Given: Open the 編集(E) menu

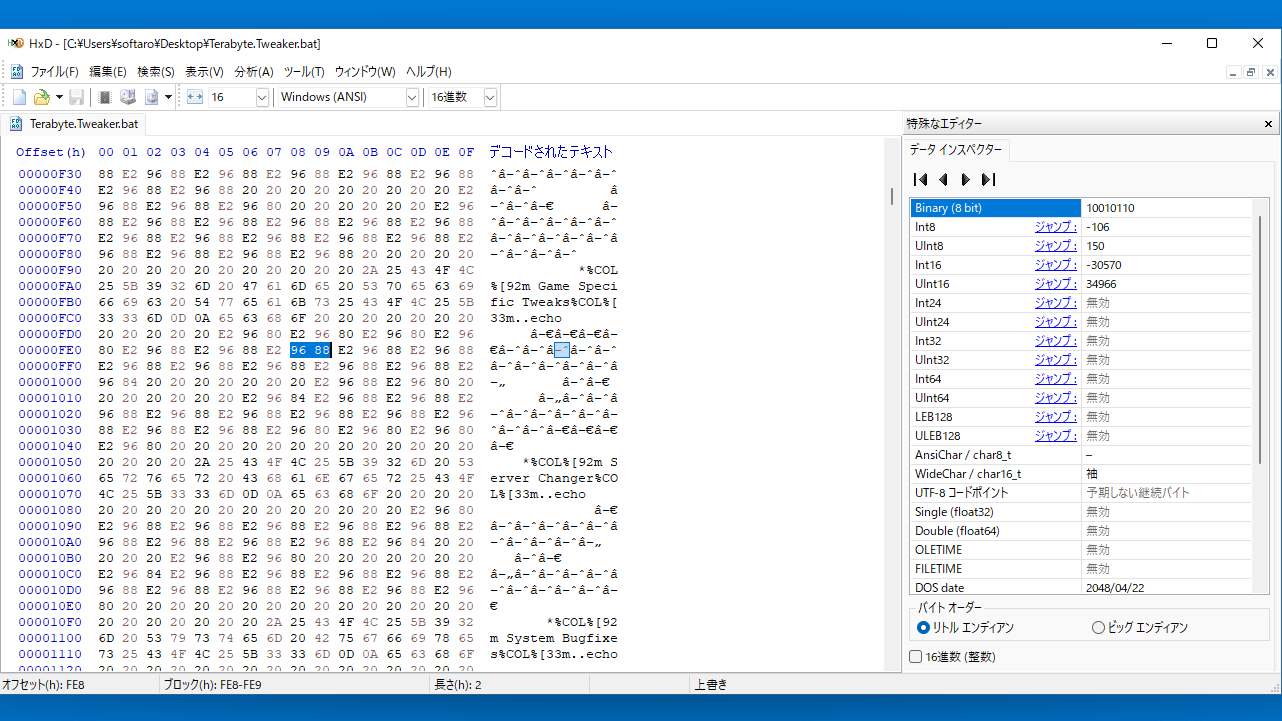Looking at the screenshot, I should [108, 72].
